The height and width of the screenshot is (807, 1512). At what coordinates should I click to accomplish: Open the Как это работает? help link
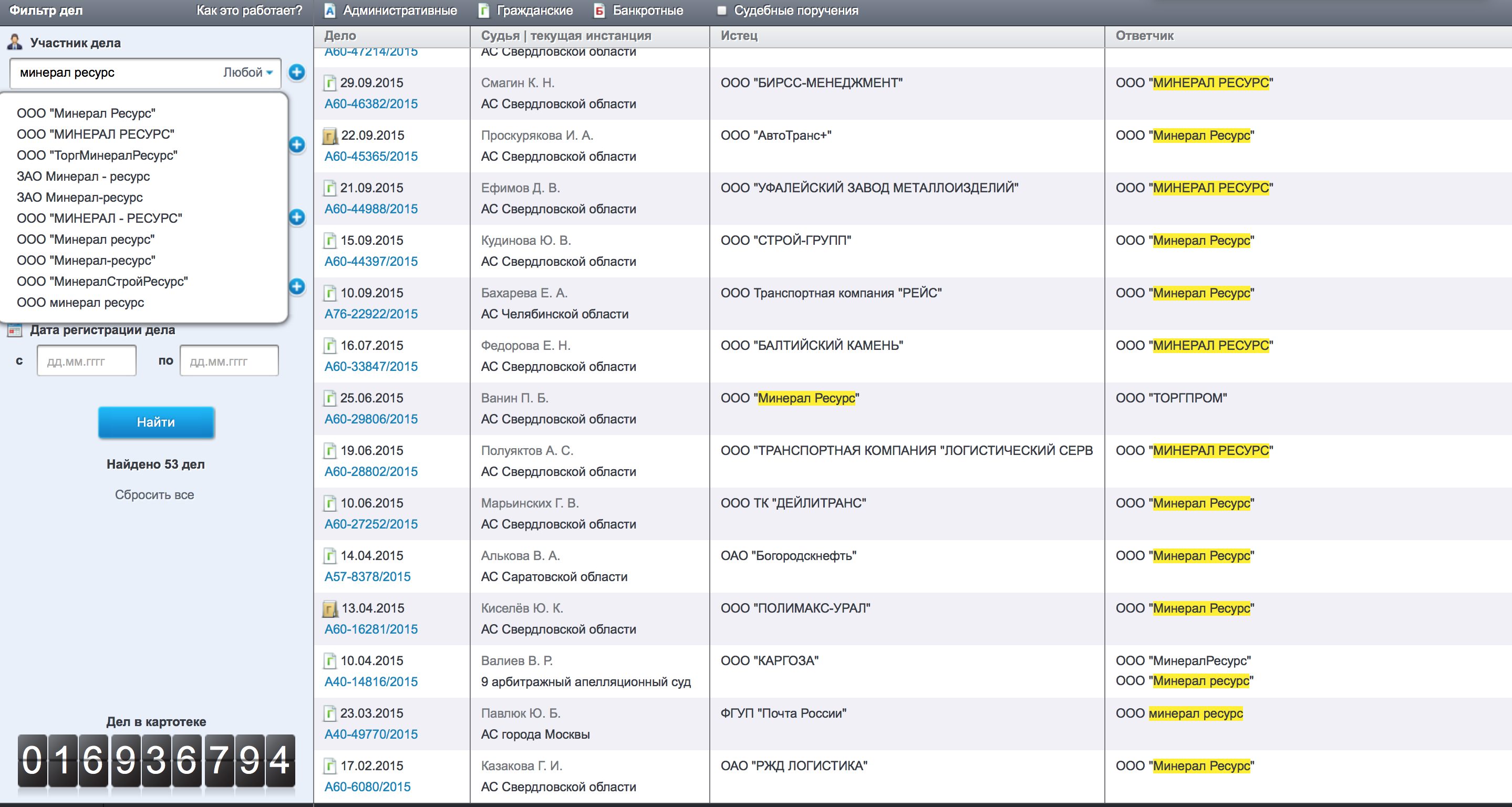pos(249,11)
